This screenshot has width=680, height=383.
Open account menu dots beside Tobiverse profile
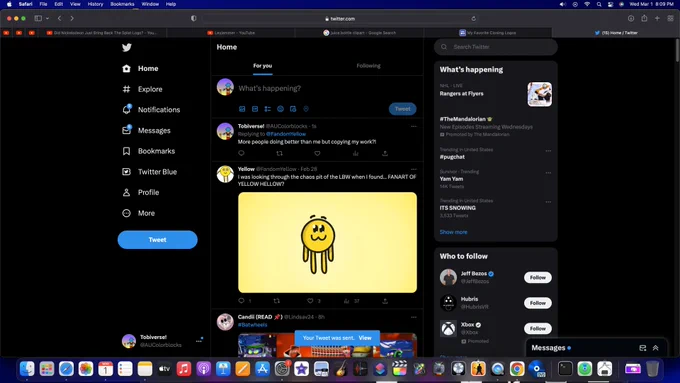click(199, 341)
